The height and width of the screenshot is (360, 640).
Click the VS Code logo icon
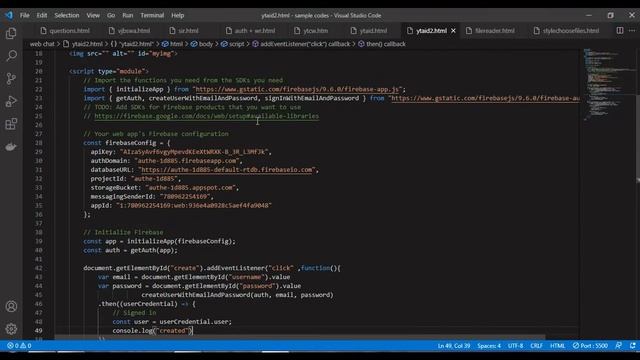pos(9,16)
